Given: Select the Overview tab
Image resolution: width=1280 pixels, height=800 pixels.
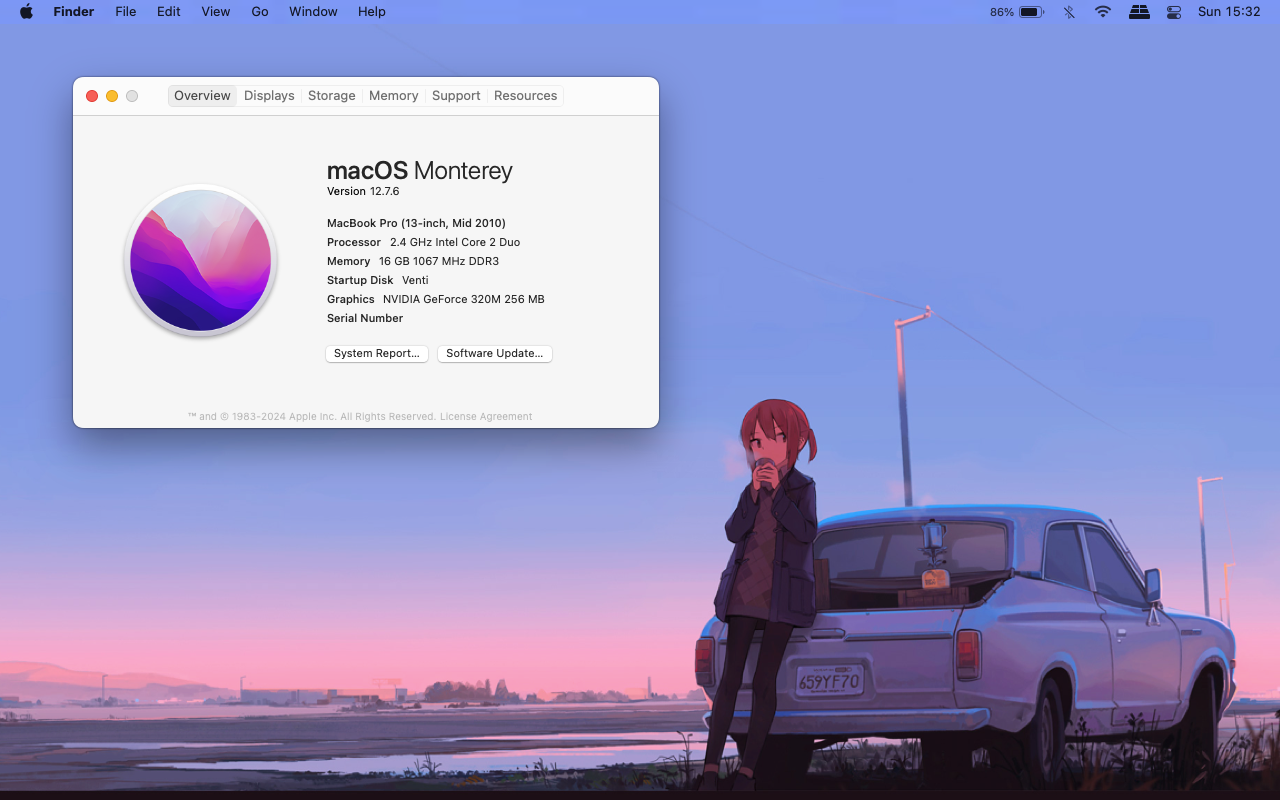Looking at the screenshot, I should click(x=202, y=96).
